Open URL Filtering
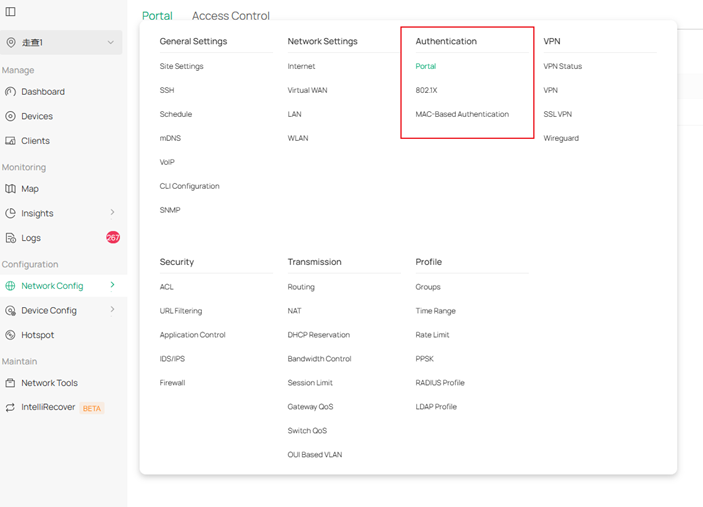 (181, 311)
